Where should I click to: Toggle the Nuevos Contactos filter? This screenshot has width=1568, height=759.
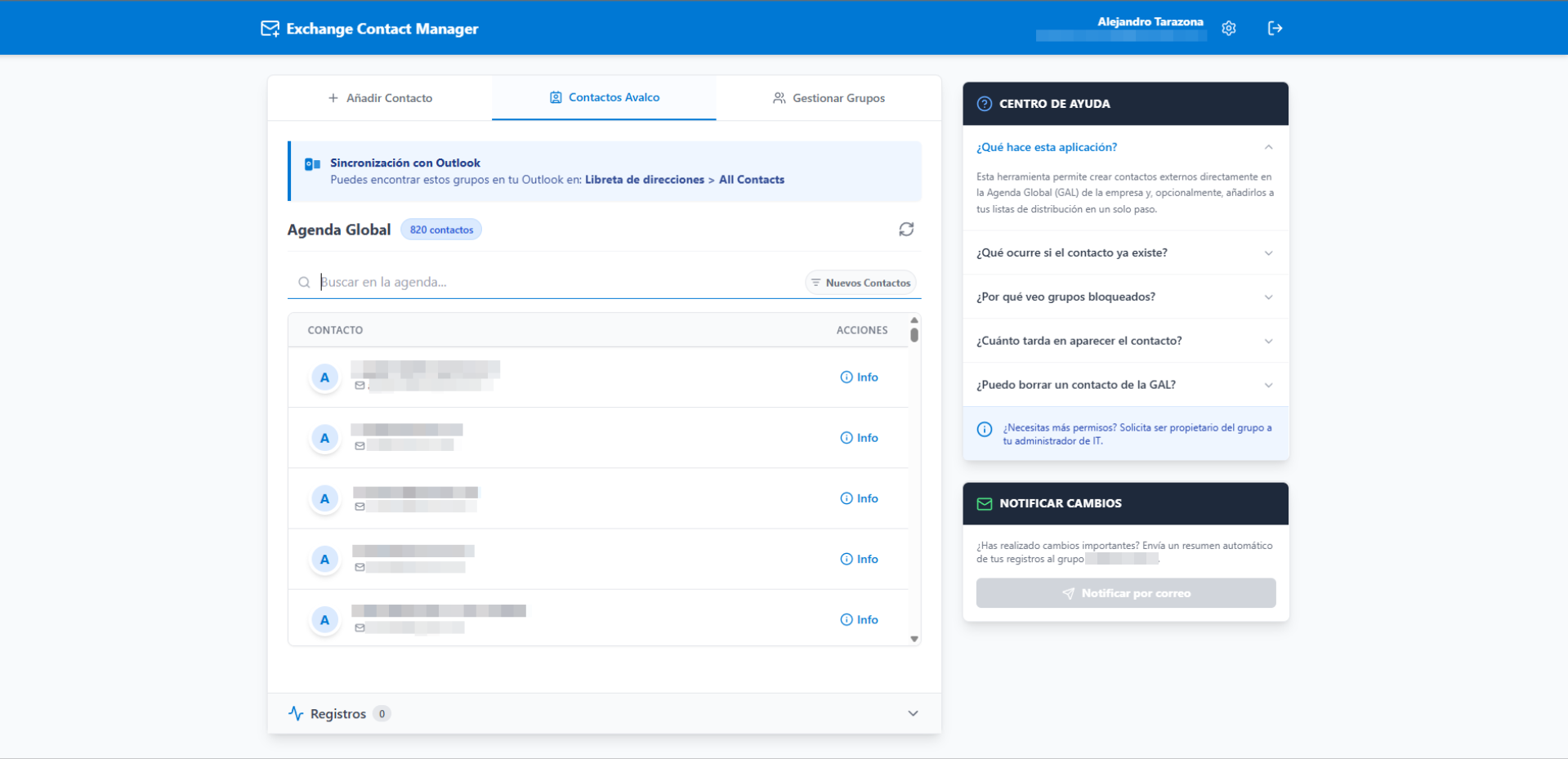point(860,283)
